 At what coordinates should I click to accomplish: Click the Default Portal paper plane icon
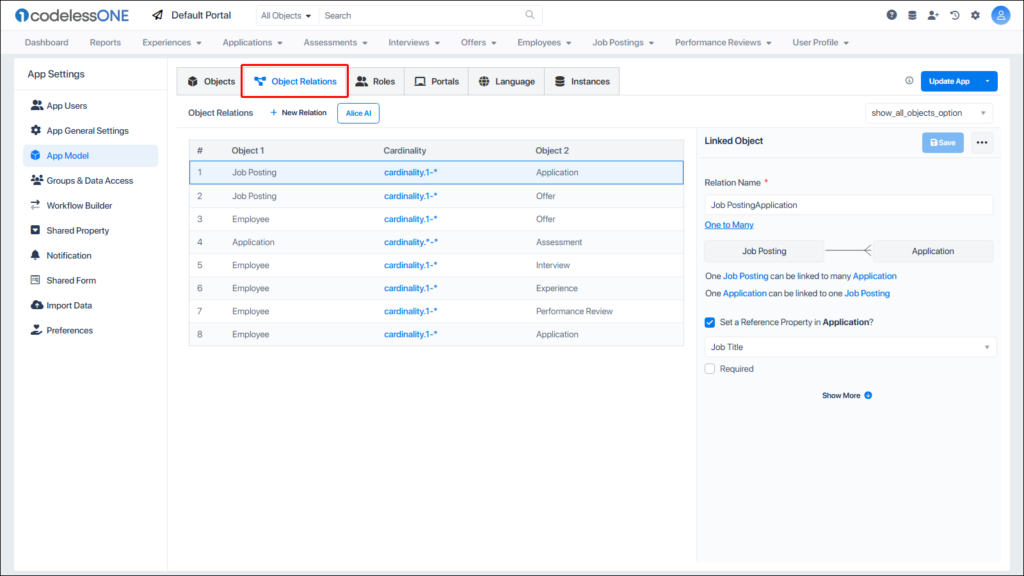(157, 15)
